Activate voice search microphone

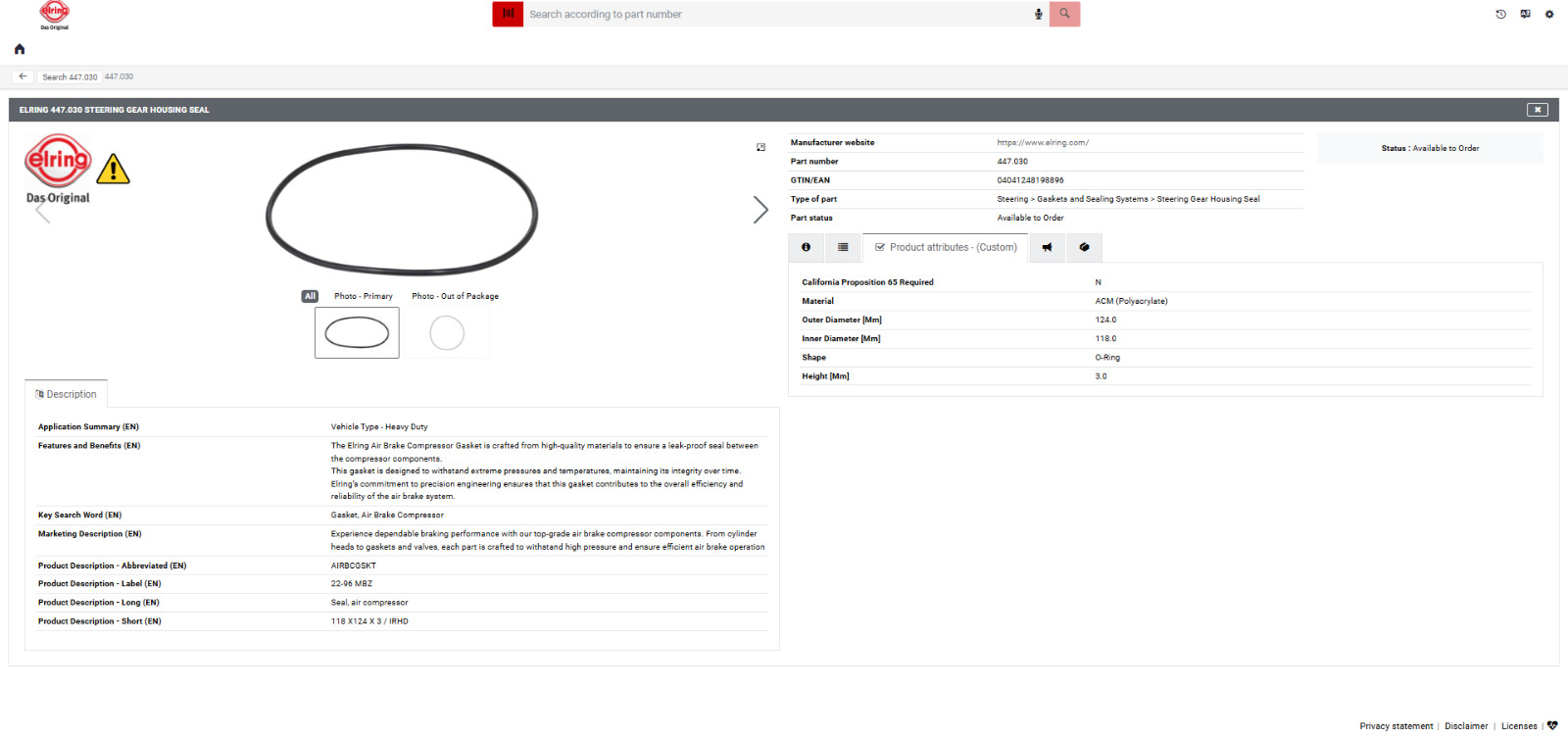click(x=1039, y=14)
